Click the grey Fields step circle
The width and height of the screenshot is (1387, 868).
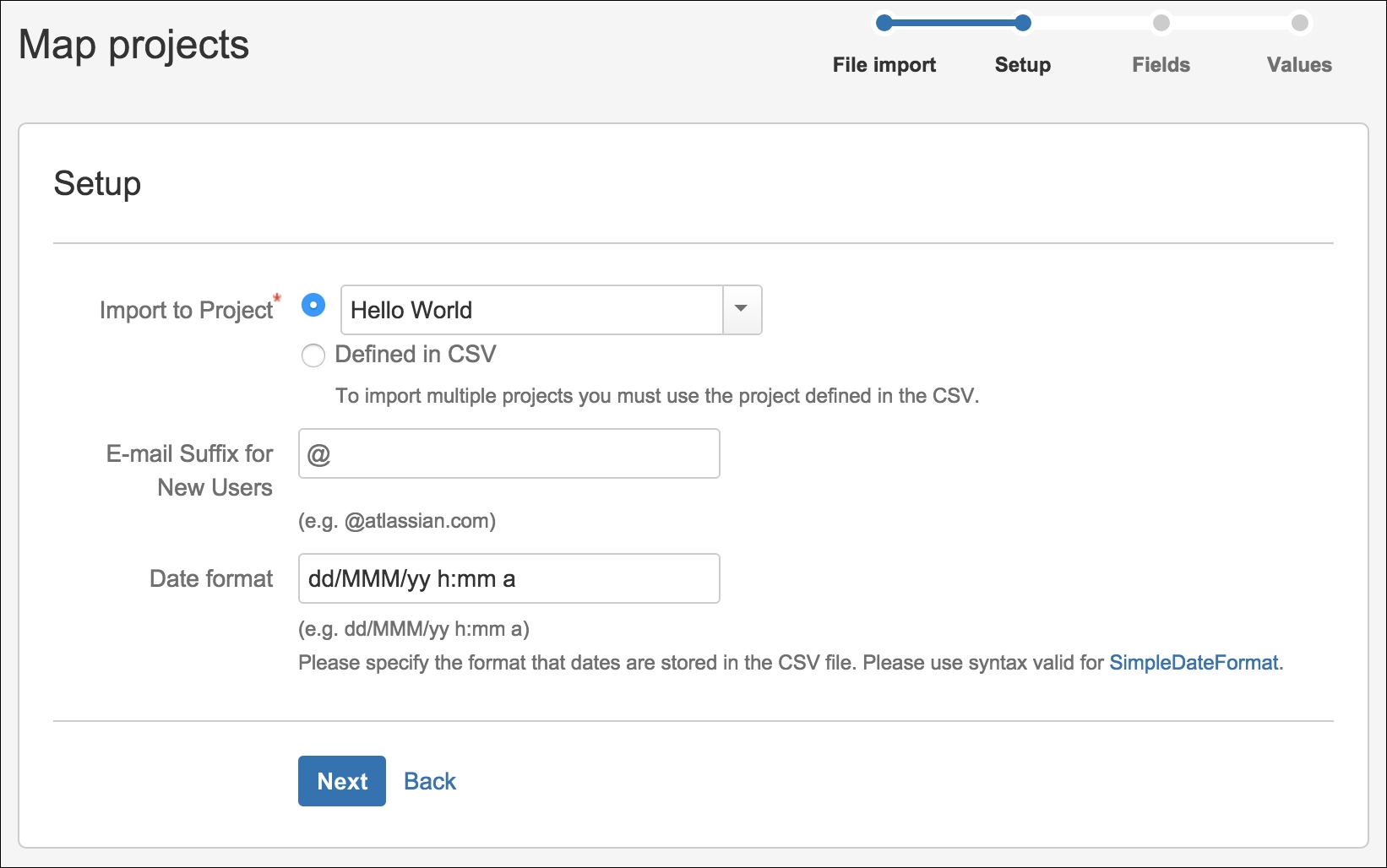pos(1161,23)
